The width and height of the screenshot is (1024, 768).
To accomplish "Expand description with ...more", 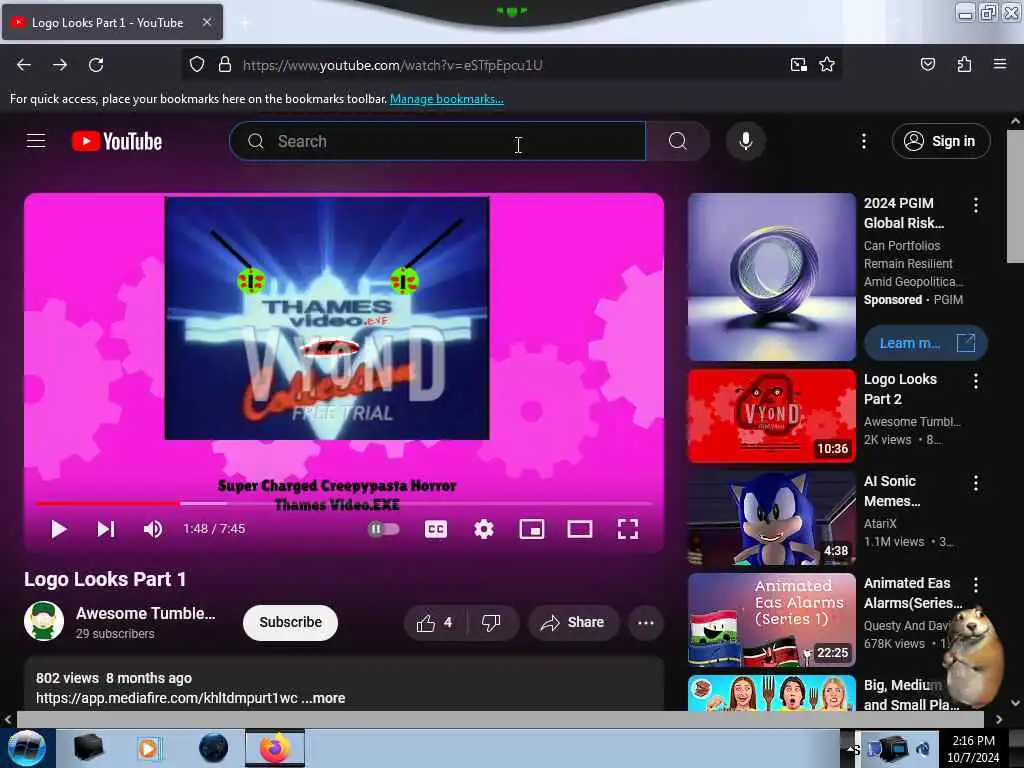I will pos(323,698).
